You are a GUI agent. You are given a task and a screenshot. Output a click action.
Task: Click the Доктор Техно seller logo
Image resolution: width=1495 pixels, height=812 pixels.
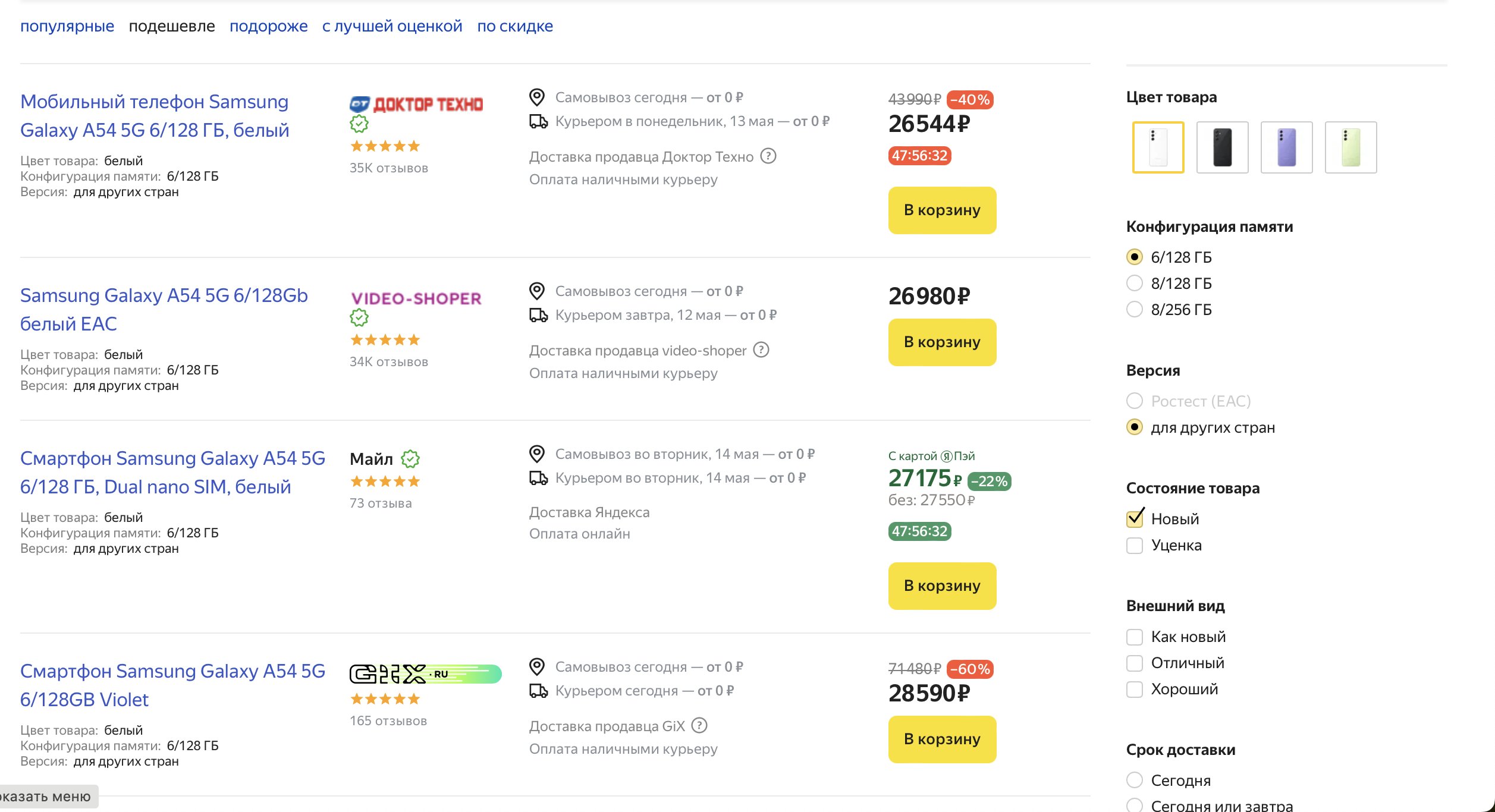click(x=416, y=105)
